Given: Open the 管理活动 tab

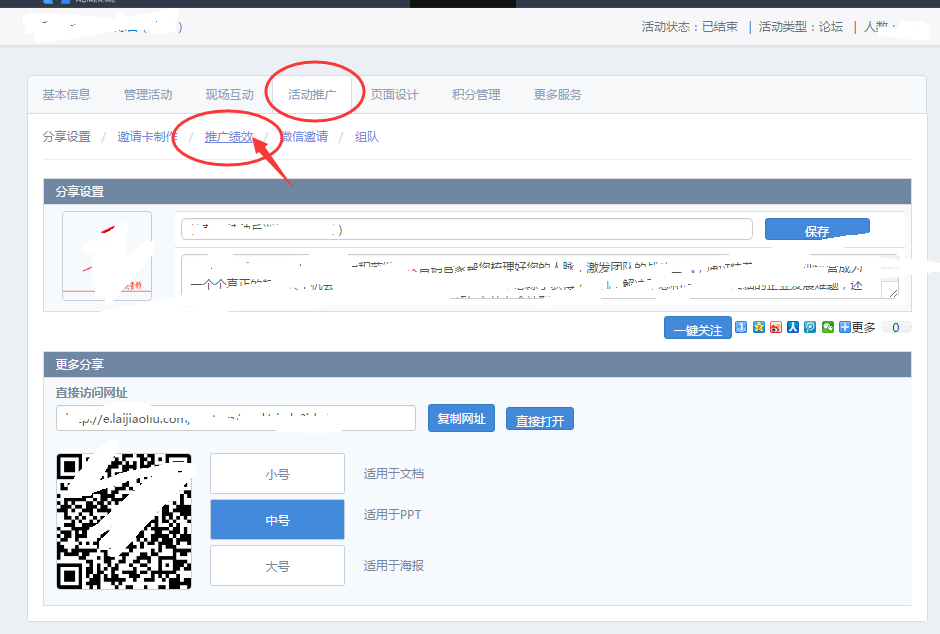Looking at the screenshot, I should [147, 95].
